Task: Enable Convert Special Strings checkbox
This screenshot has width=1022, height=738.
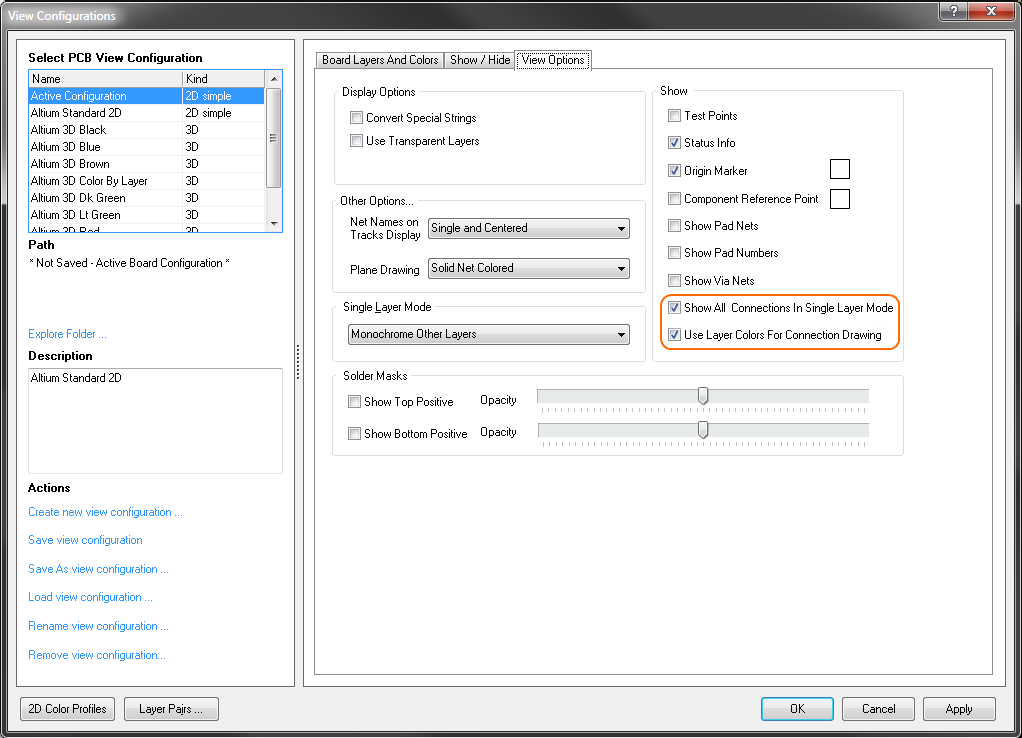Action: 356,118
